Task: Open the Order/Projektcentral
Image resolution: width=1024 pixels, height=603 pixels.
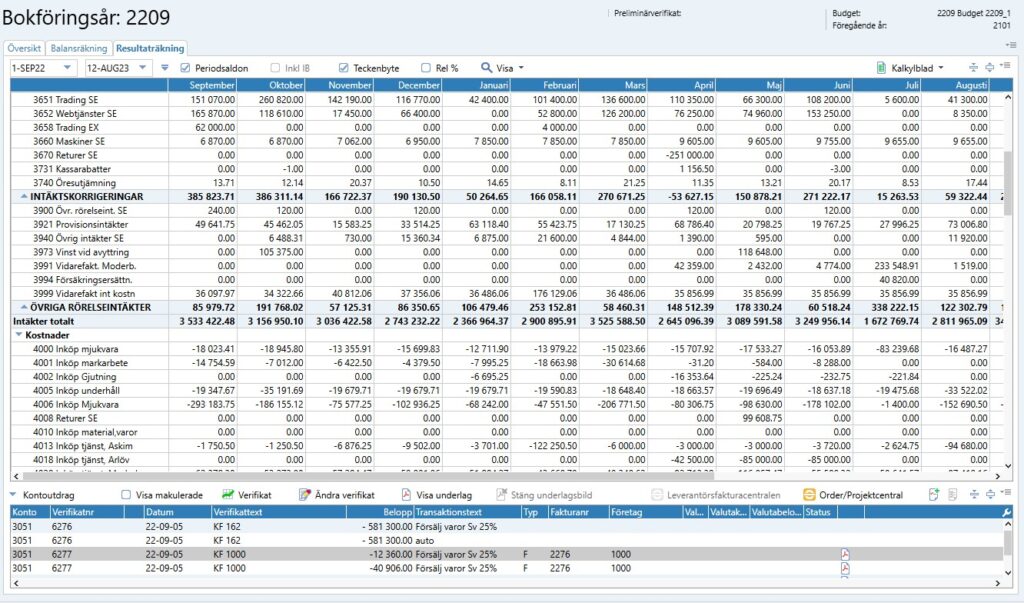Action: click(x=853, y=495)
